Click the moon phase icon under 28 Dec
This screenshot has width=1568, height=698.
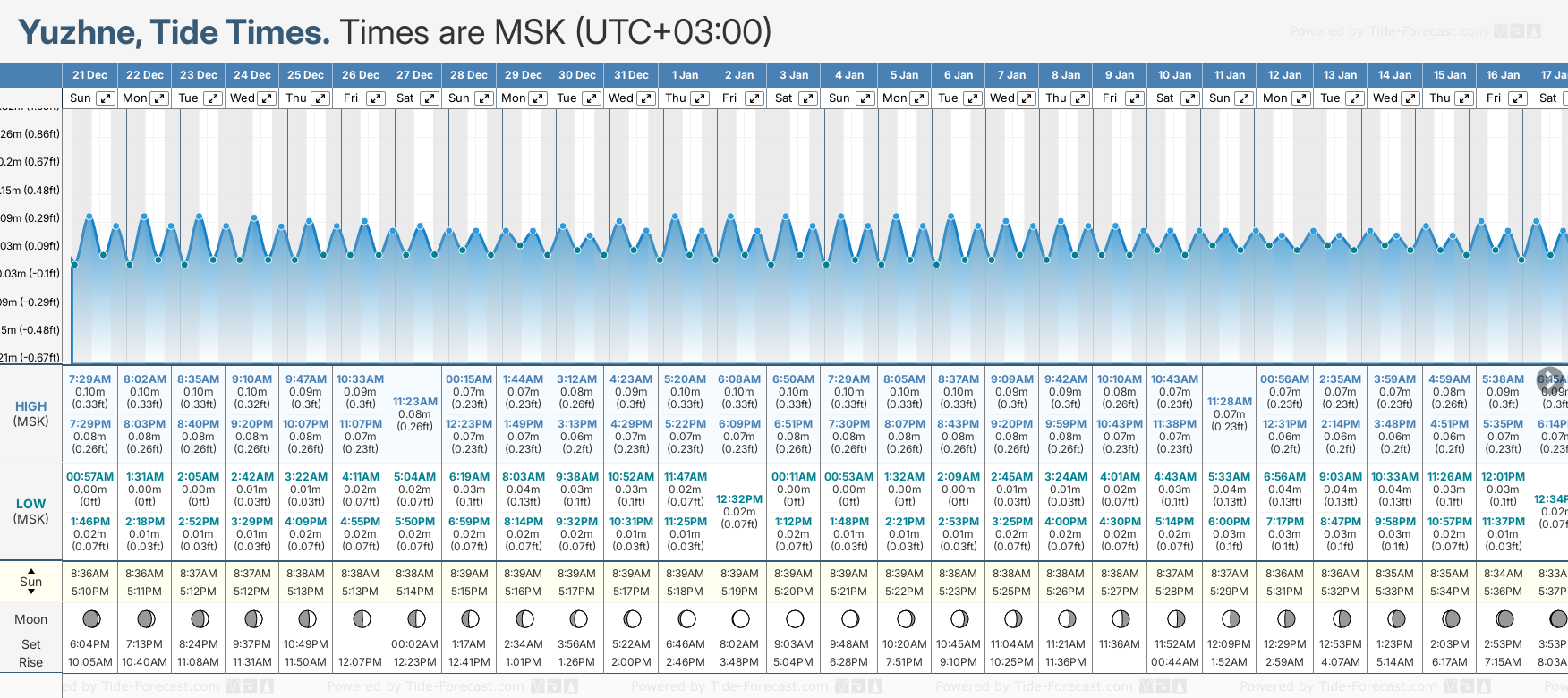point(469,618)
